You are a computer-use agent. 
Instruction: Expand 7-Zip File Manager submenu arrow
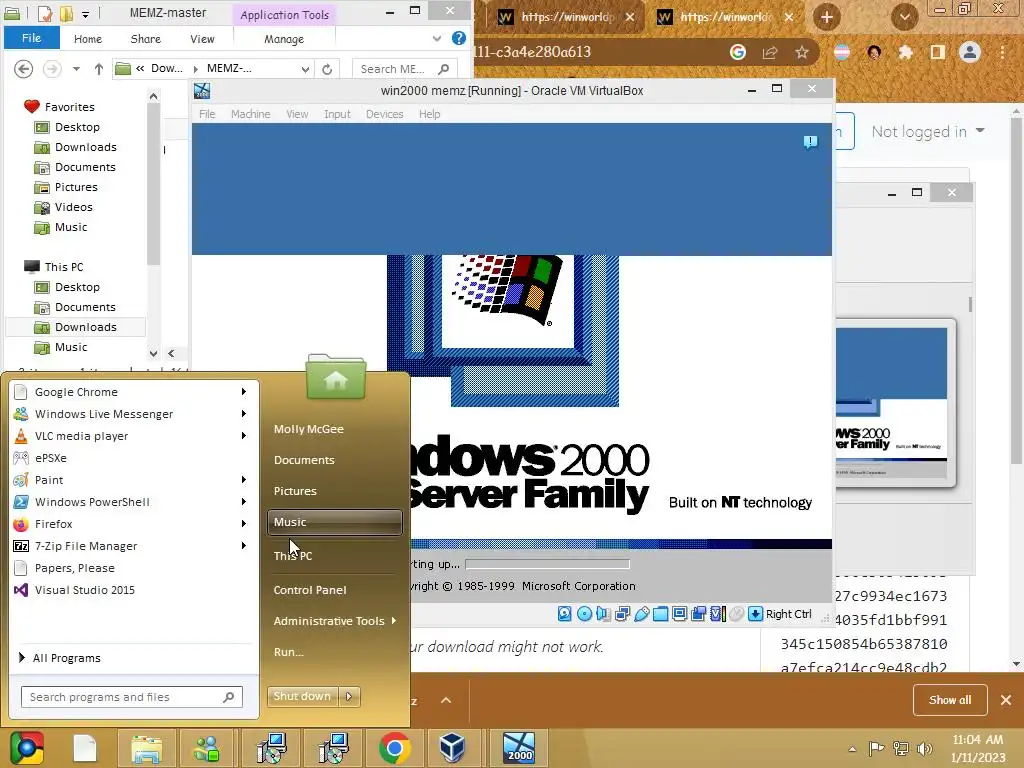[244, 545]
